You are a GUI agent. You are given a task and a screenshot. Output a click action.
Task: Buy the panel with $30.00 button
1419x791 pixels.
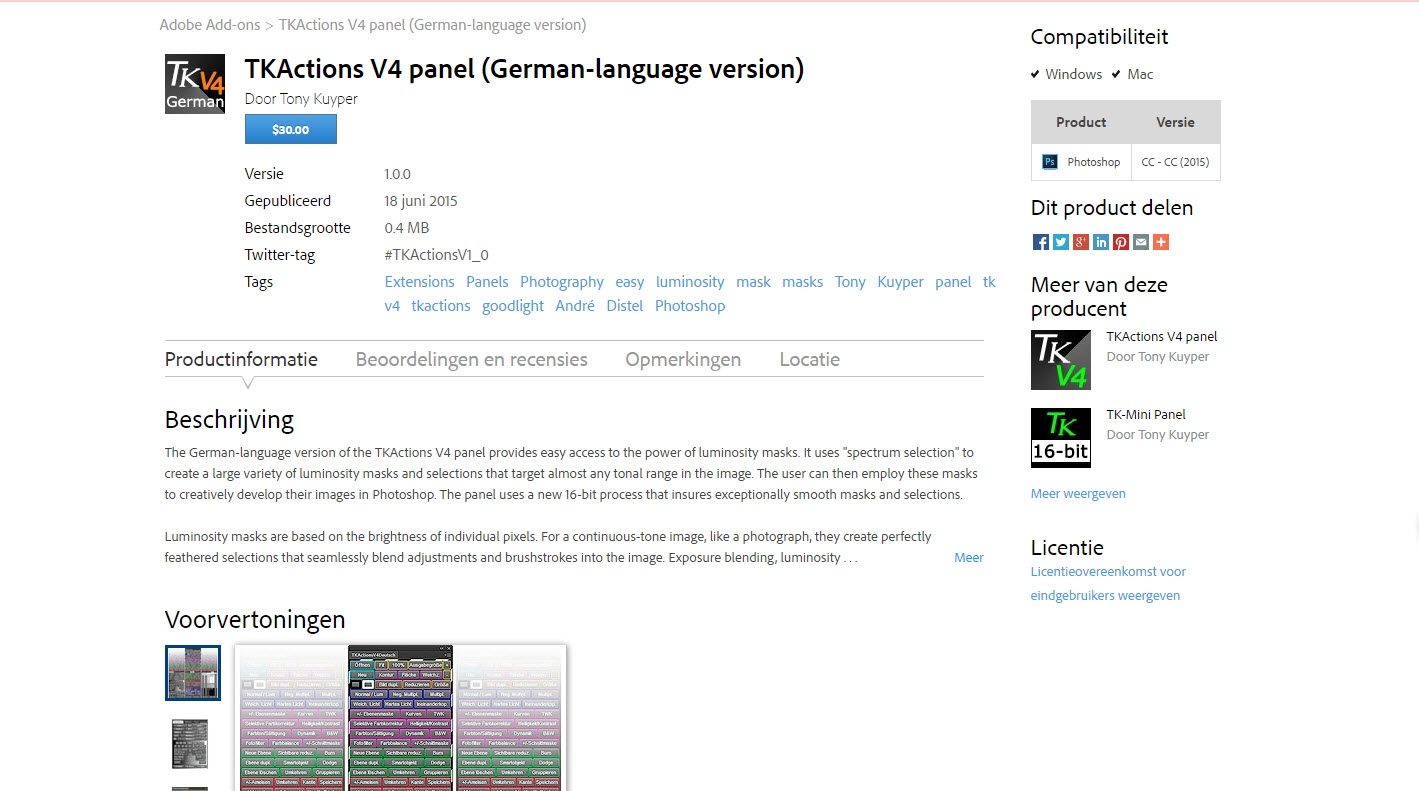[x=290, y=129]
